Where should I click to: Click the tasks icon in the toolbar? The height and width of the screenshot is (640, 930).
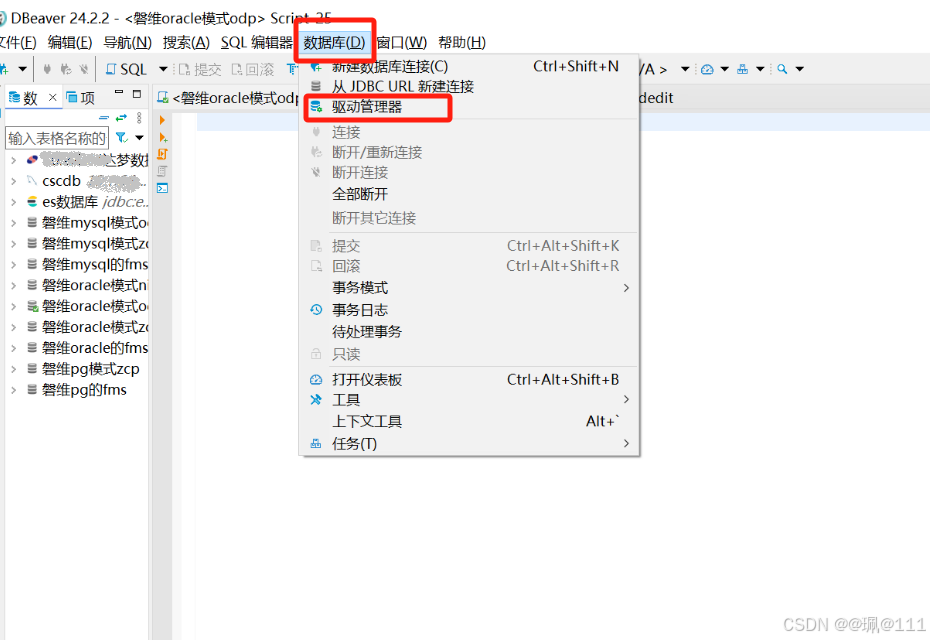pos(743,69)
